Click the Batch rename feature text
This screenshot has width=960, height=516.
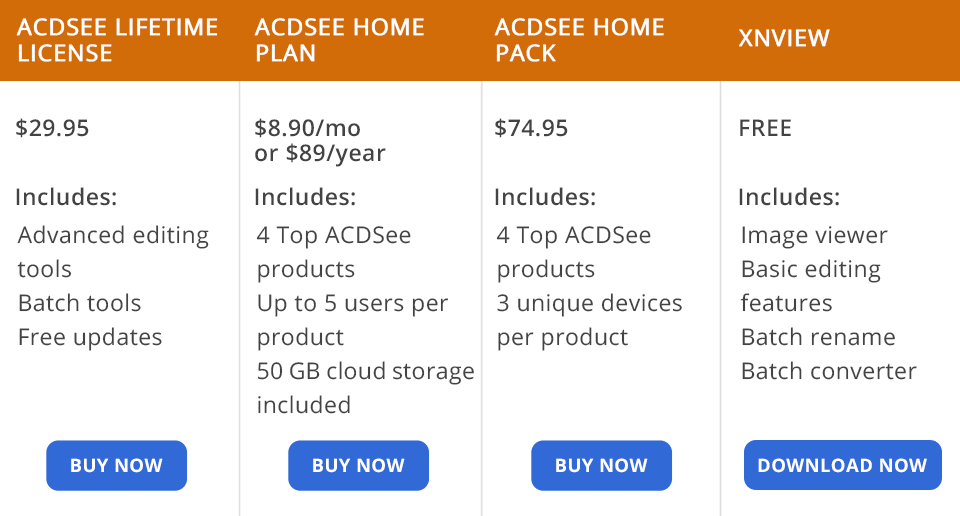pos(818,337)
